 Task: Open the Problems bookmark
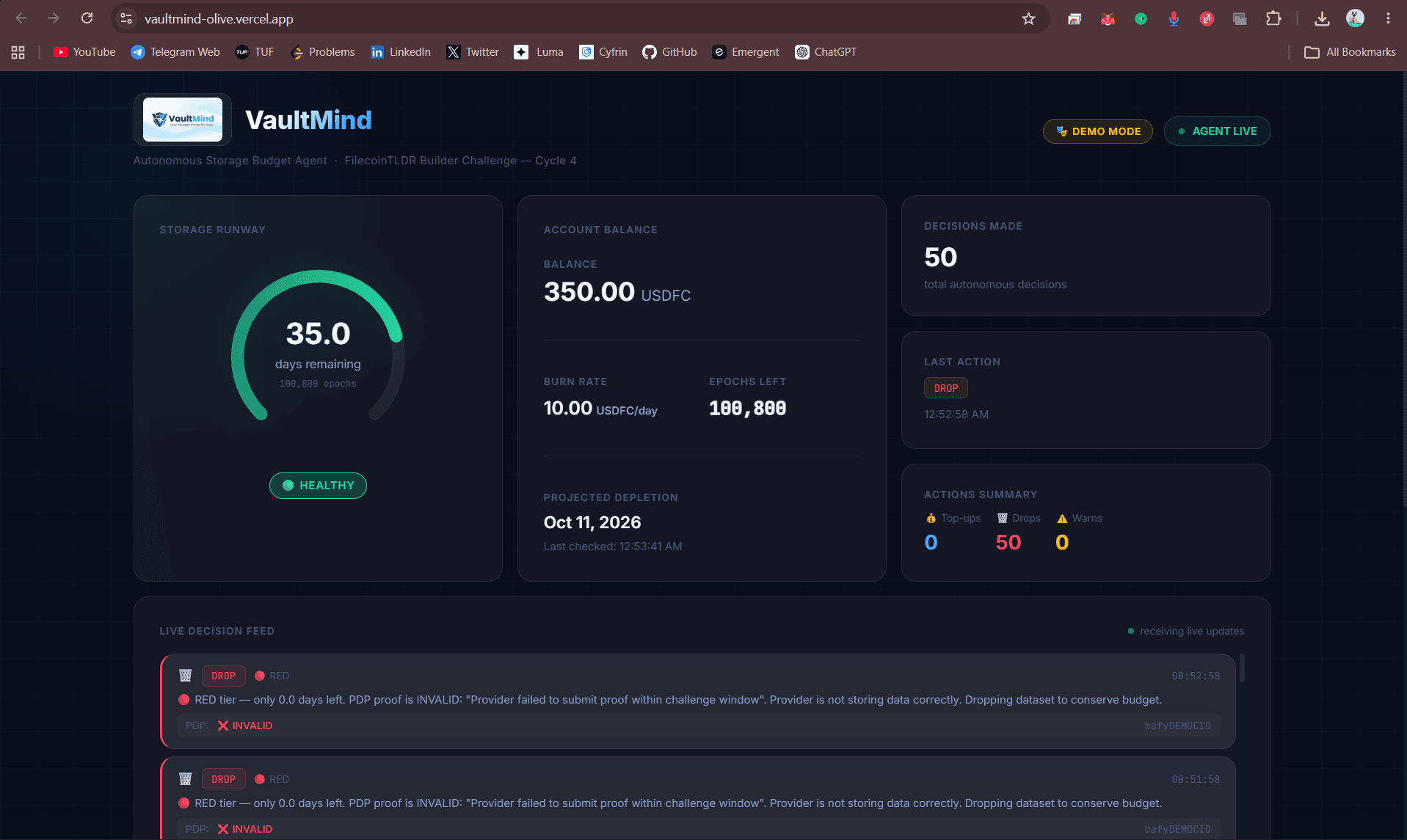pos(323,52)
